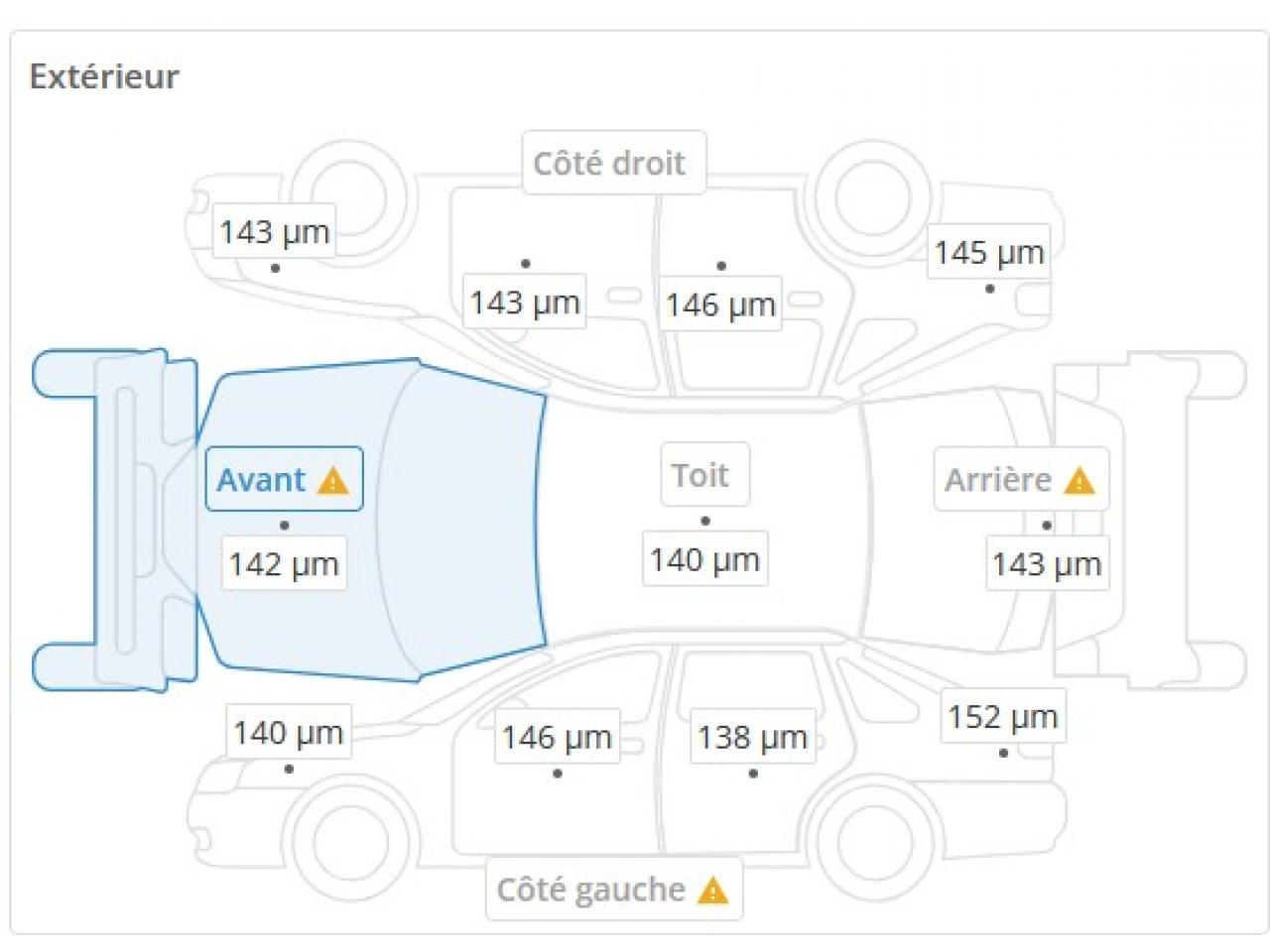Select the Avant section label
Image resolution: width=1270 pixels, height=952 pixels.
click(262, 480)
